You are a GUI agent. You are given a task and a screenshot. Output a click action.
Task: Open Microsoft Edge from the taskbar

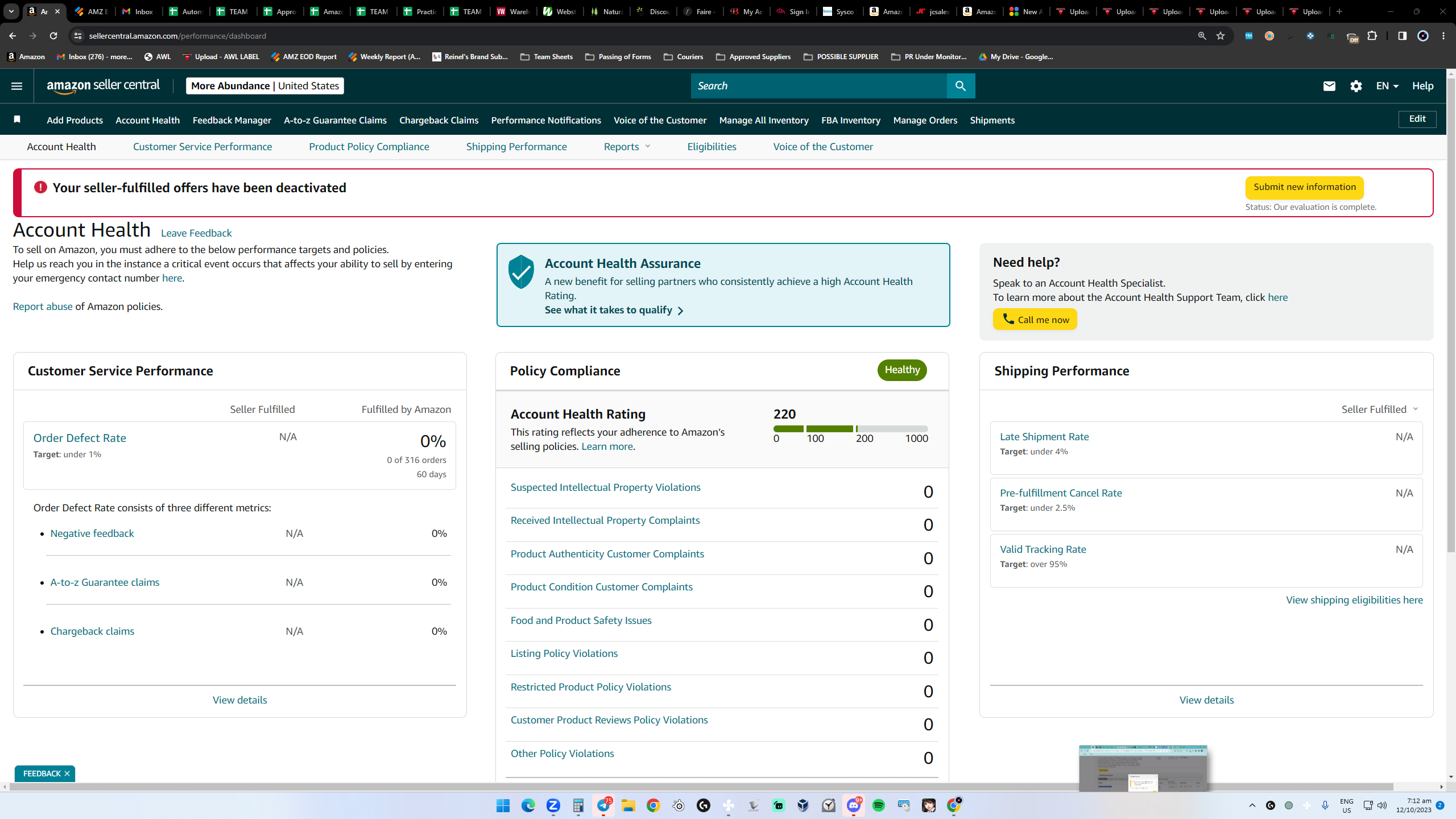[528, 805]
